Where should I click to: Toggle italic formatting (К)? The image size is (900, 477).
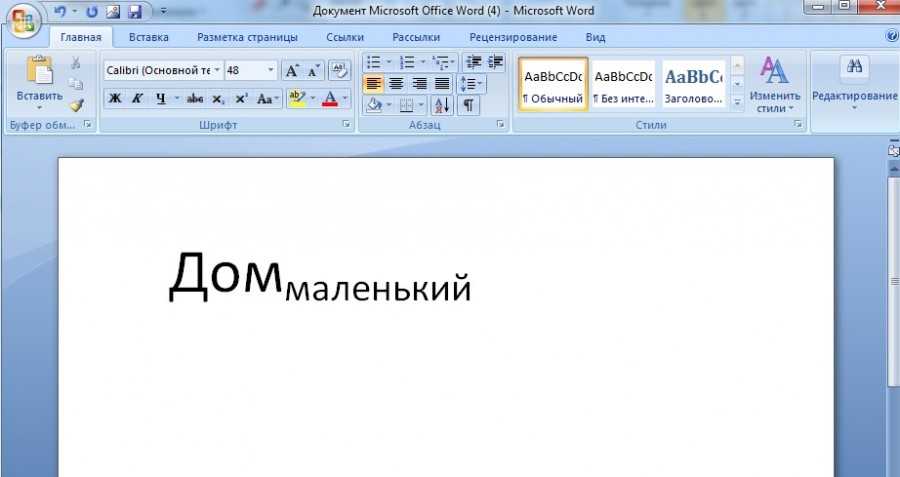pos(136,99)
